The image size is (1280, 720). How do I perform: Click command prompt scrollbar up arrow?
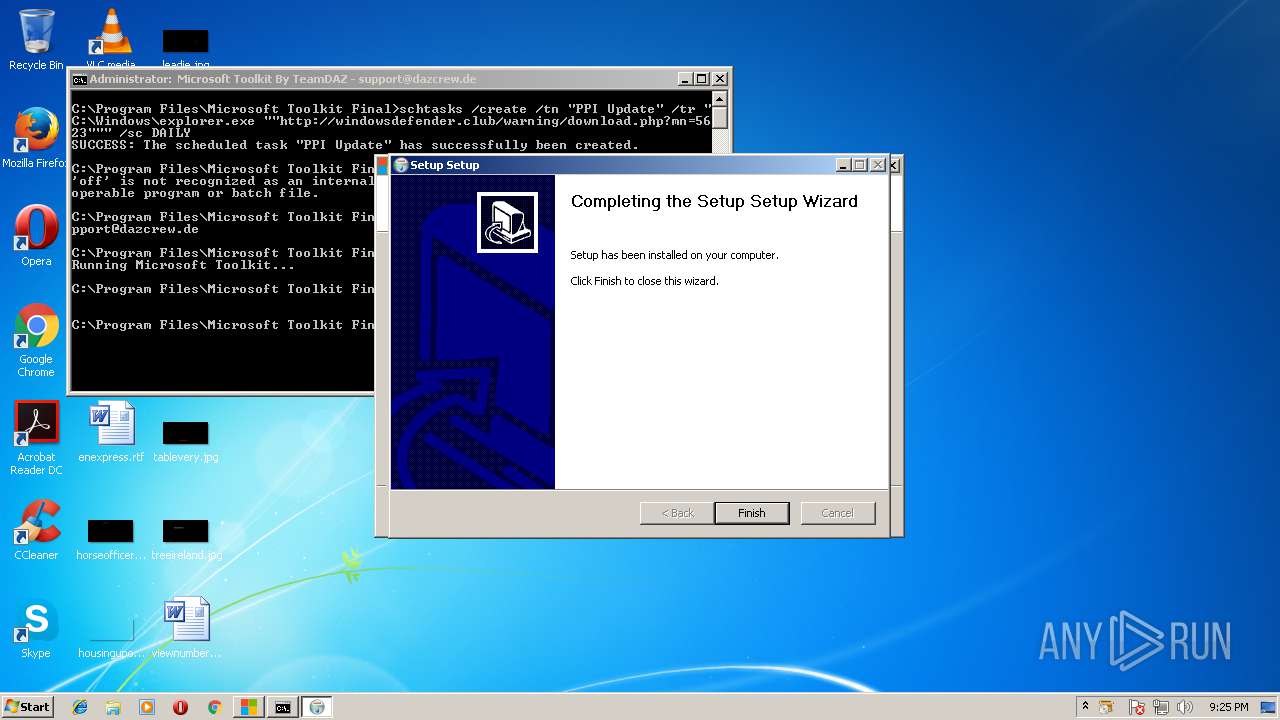click(x=720, y=99)
